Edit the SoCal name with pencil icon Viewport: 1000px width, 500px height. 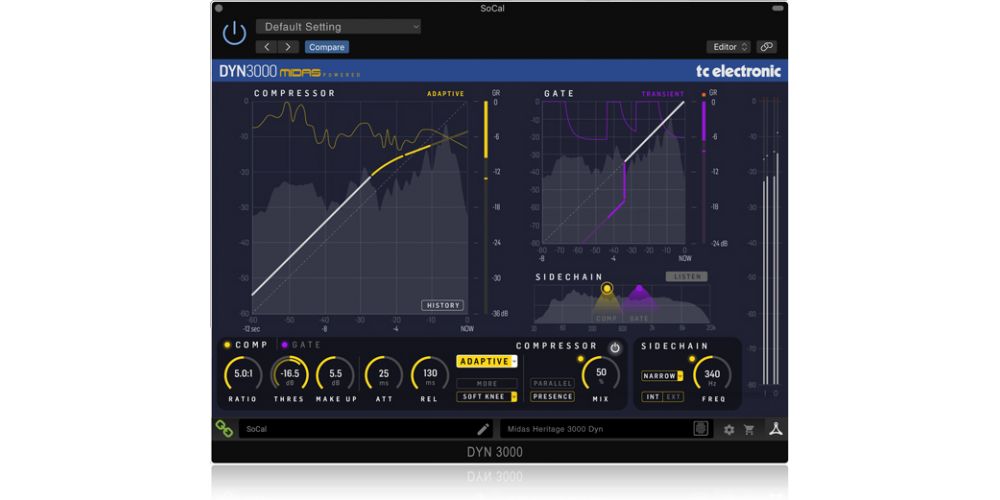pyautogui.click(x=483, y=429)
